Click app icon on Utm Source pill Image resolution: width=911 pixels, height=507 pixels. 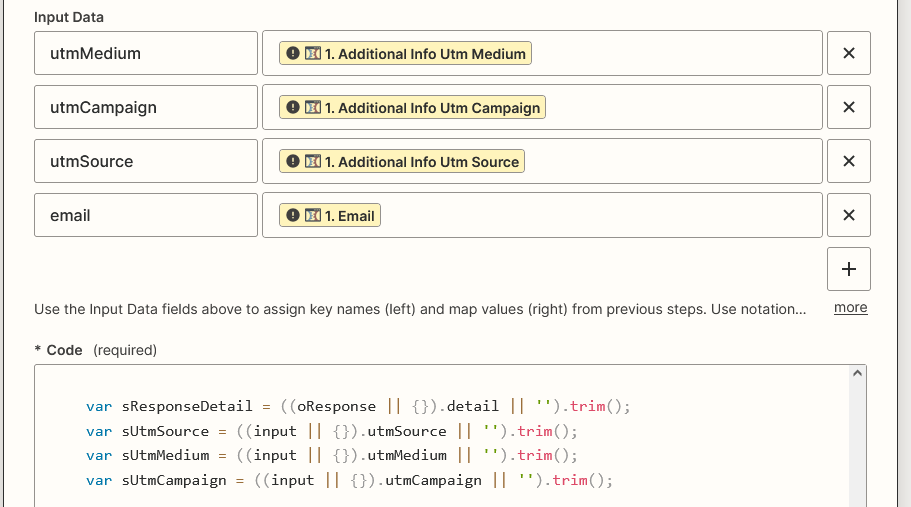pos(313,161)
